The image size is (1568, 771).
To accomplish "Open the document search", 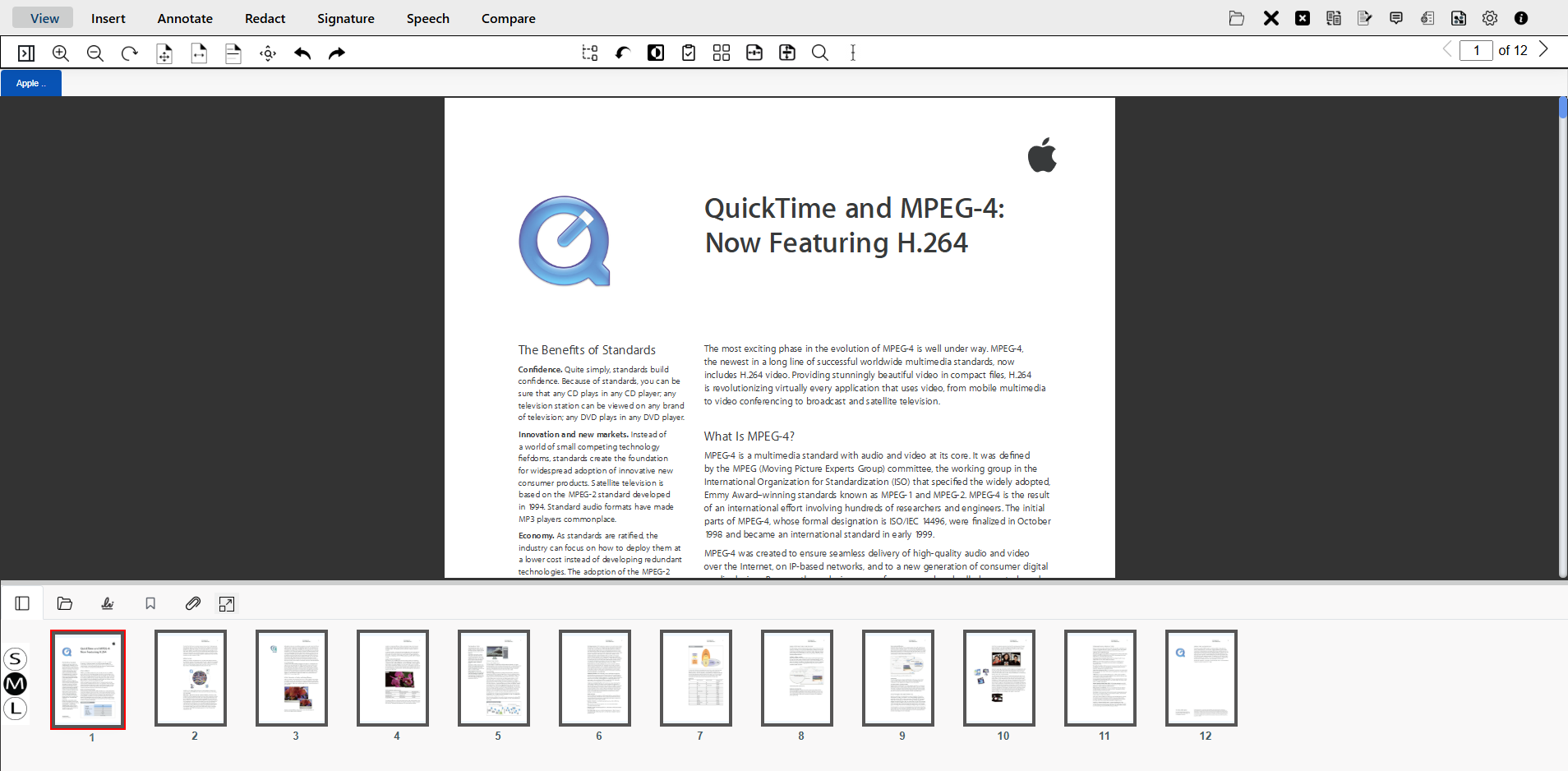I will tap(819, 53).
